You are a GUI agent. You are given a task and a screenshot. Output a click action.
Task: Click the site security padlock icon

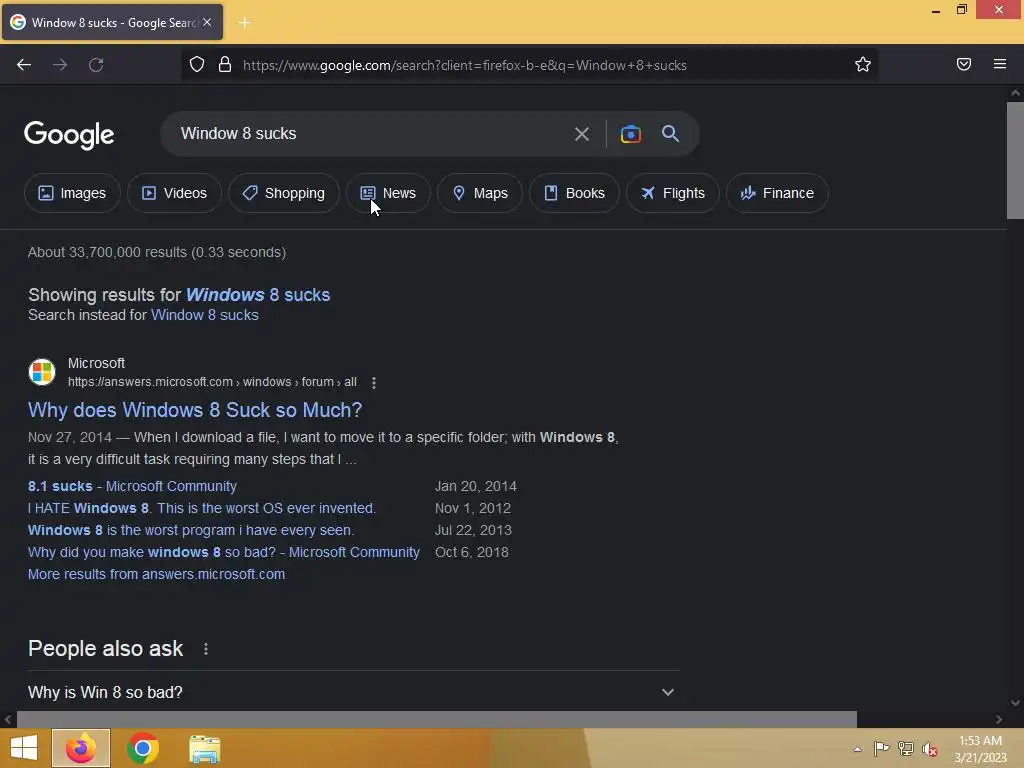225,65
